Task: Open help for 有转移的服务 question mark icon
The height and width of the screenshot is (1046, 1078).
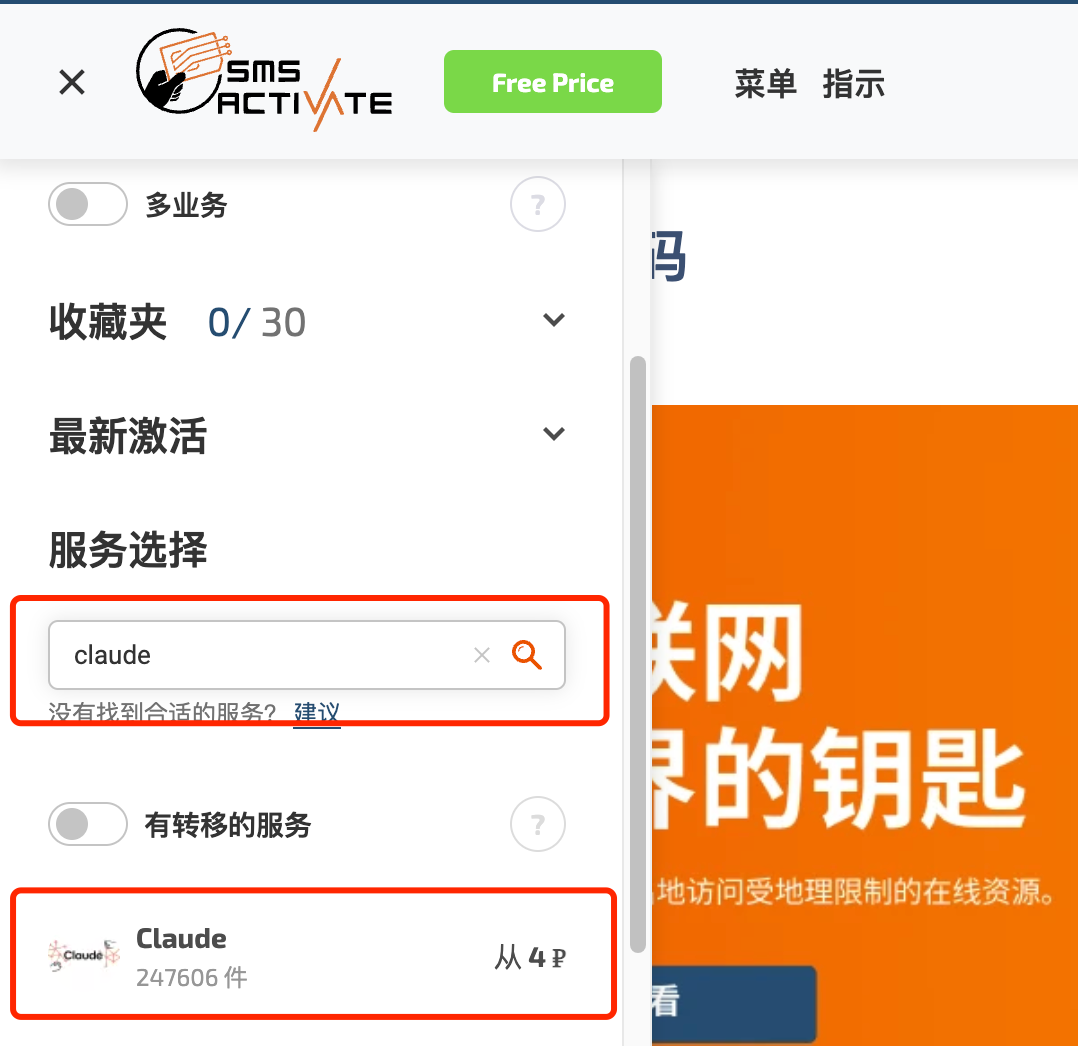Action: coord(538,824)
